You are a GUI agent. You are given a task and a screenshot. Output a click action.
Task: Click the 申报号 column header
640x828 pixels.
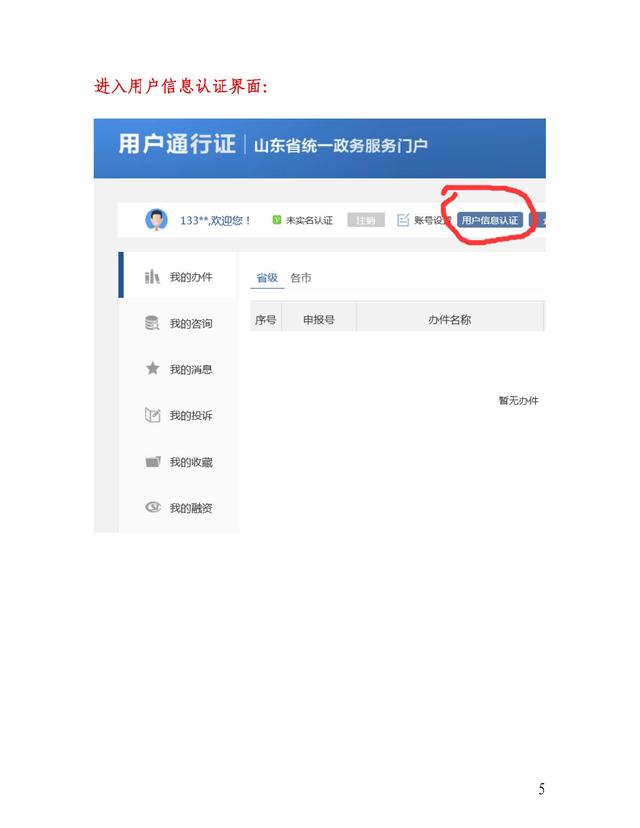pyautogui.click(x=319, y=319)
